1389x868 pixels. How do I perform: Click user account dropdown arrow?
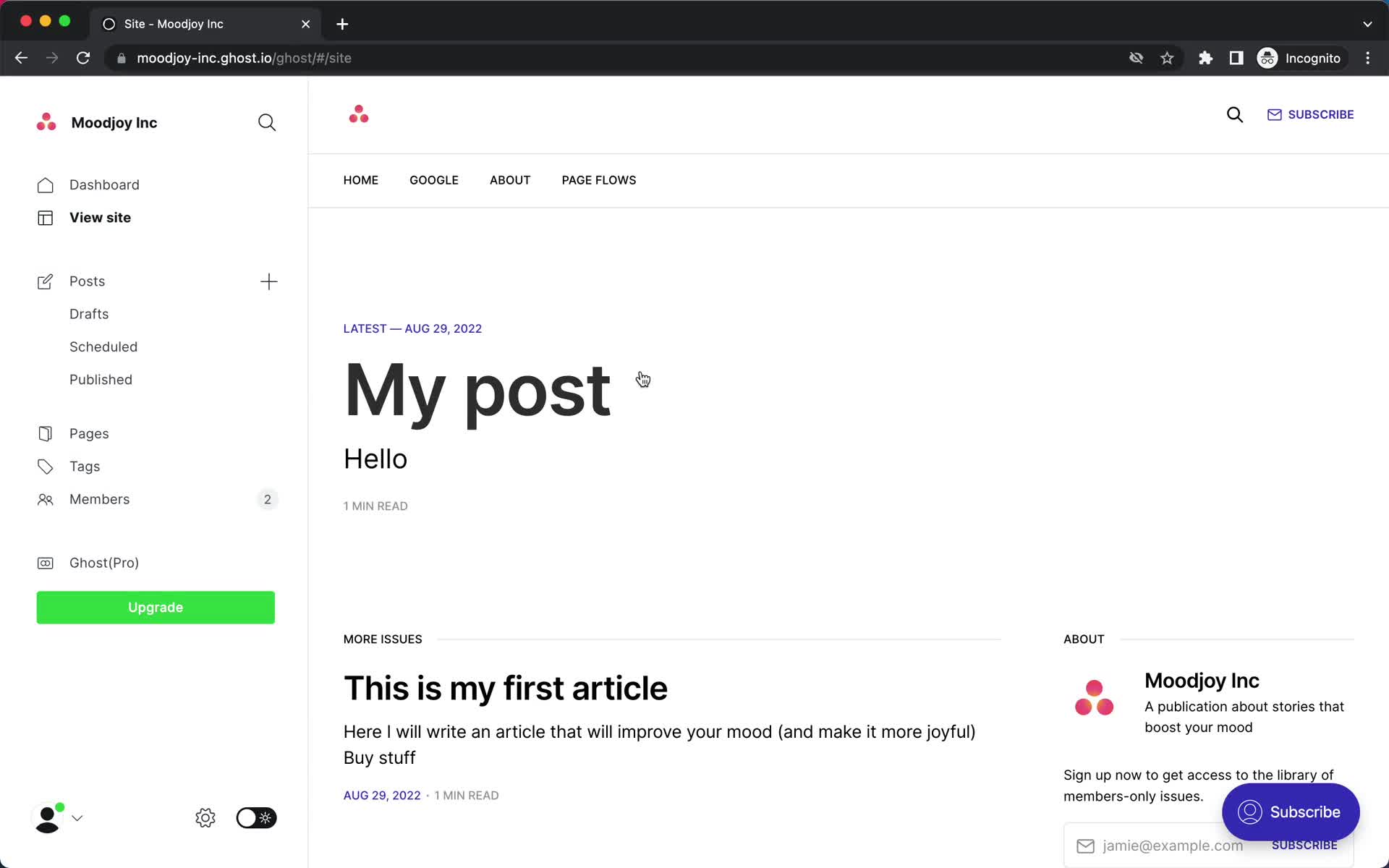78,817
